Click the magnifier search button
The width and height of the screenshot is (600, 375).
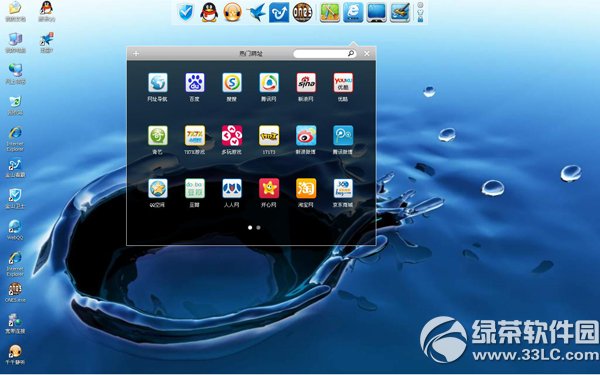coord(351,53)
